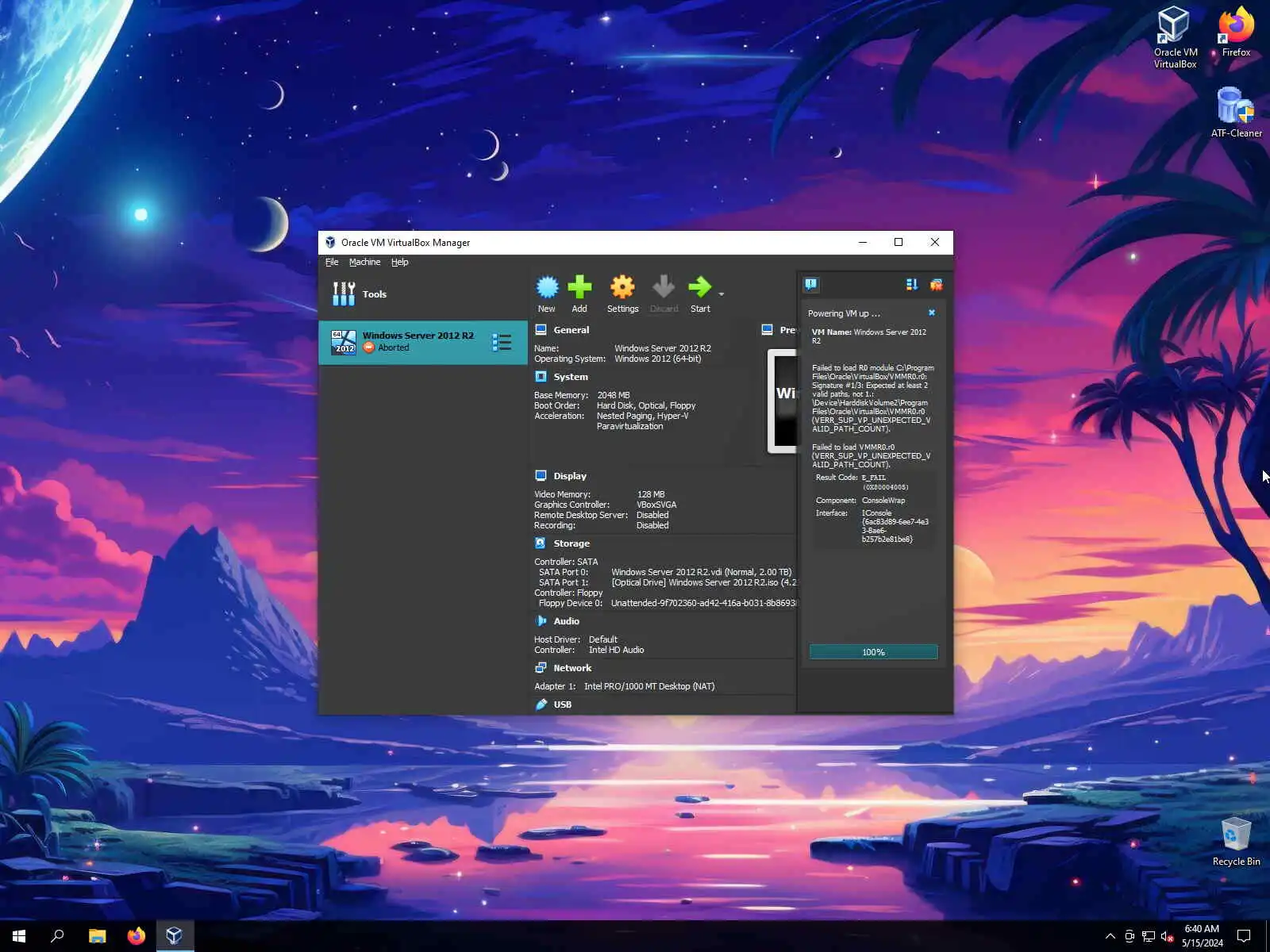Click the Audio section speaker icon
This screenshot has height=952, width=1270.
point(541,620)
